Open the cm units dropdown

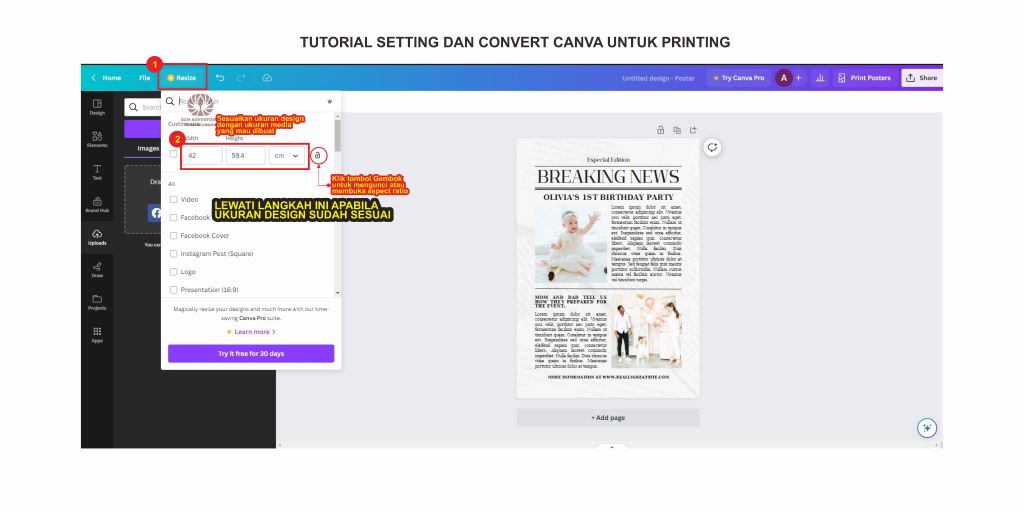(287, 155)
